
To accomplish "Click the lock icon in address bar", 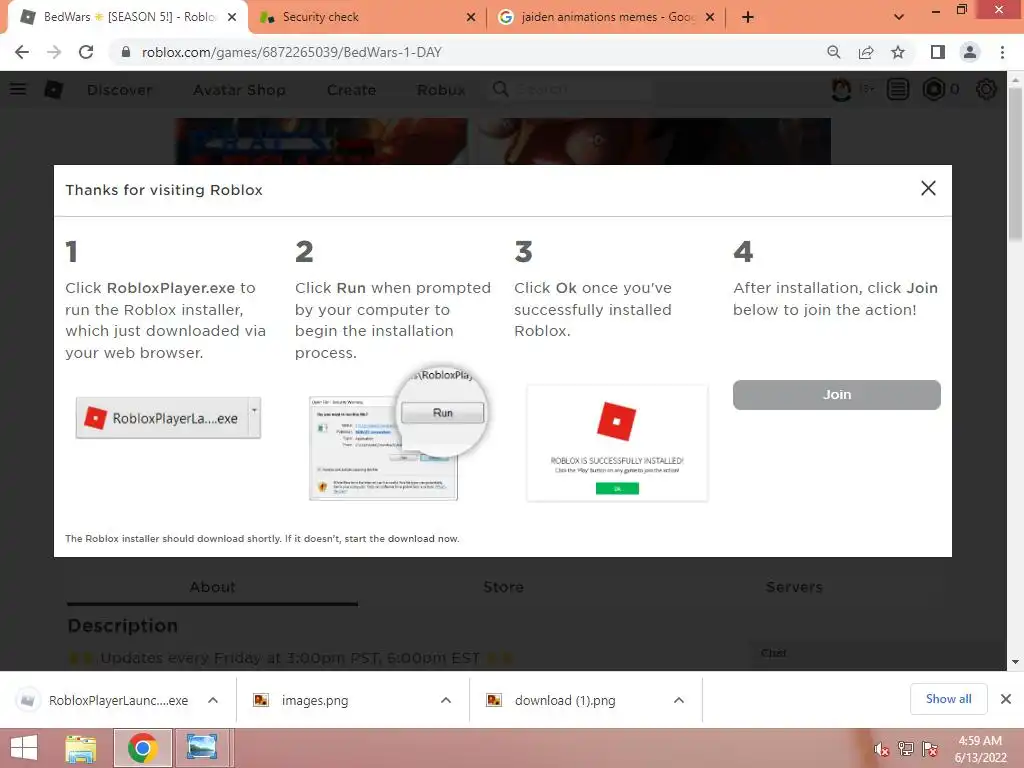I will pos(126,52).
